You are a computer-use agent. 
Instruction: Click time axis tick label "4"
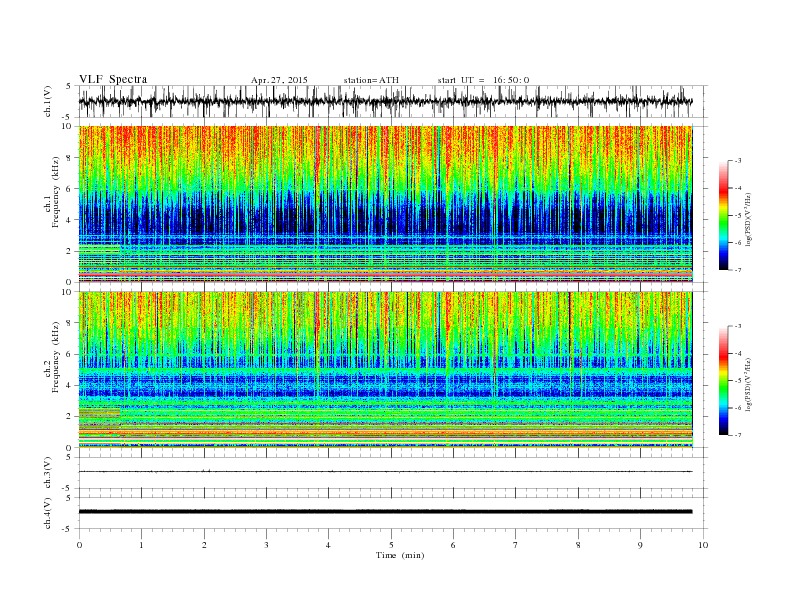(328, 545)
